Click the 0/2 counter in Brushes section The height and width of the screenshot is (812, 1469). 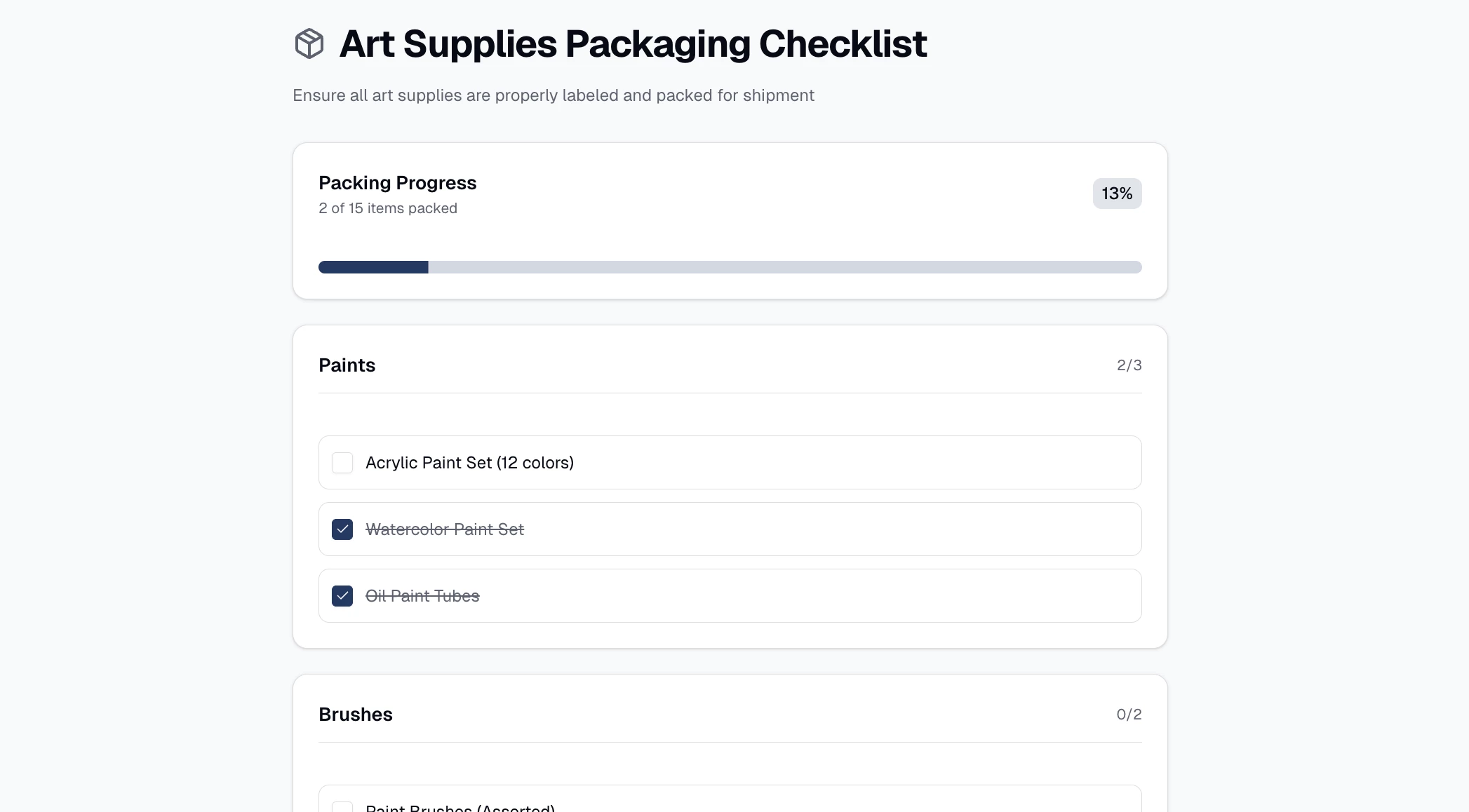tap(1129, 715)
